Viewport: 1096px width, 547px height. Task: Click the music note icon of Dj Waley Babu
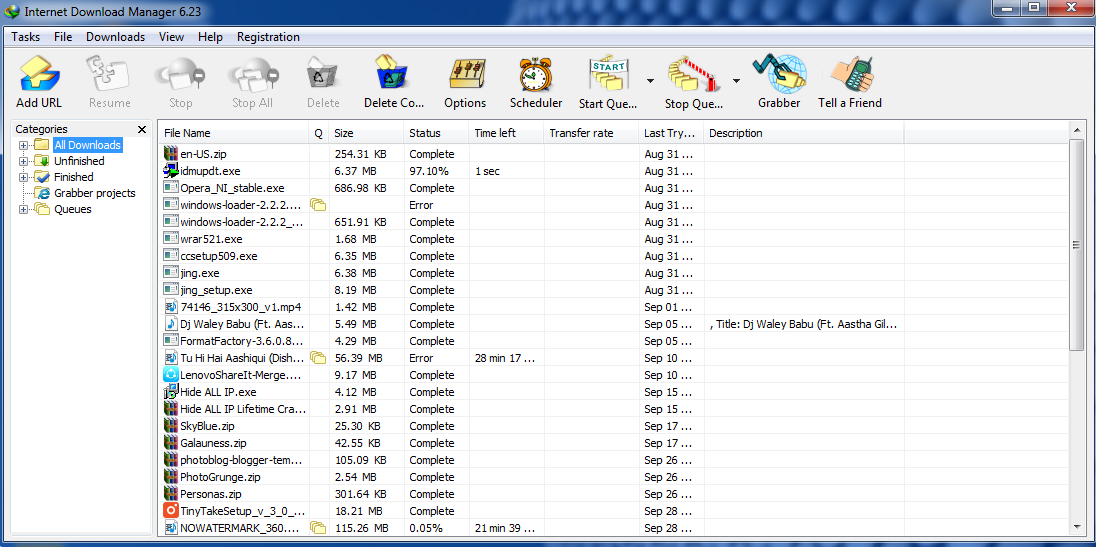coord(171,323)
